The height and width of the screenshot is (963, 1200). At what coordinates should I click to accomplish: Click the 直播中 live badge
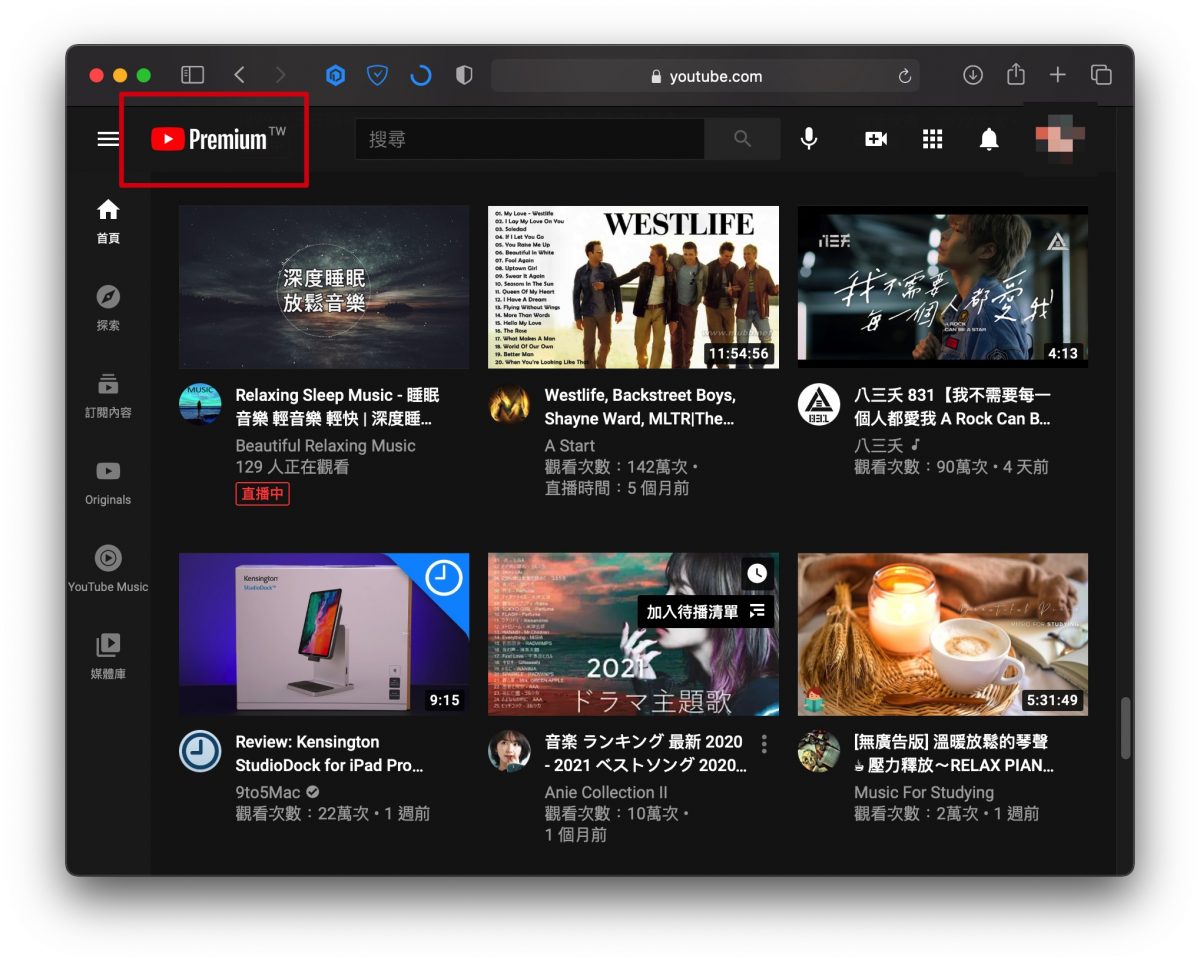263,494
